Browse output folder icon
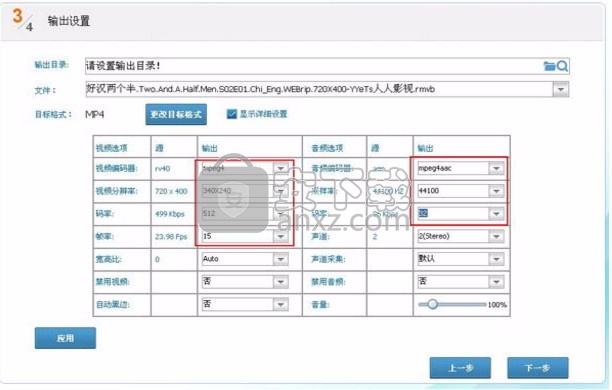Screen dimensions: 612x390 pos(549,66)
